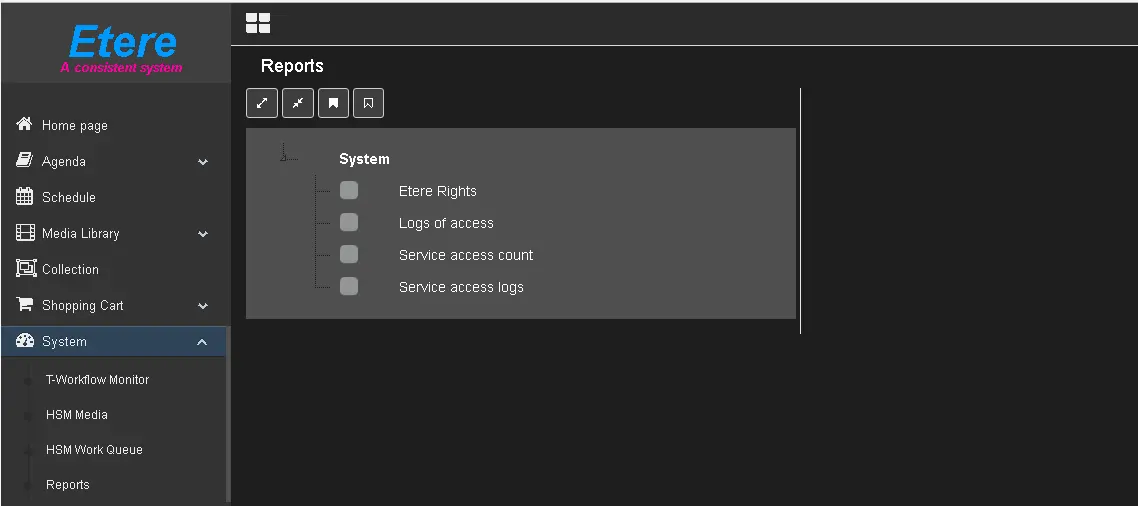This screenshot has width=1138, height=506.
Task: Enable the Service access count checkbox
Action: (x=349, y=255)
